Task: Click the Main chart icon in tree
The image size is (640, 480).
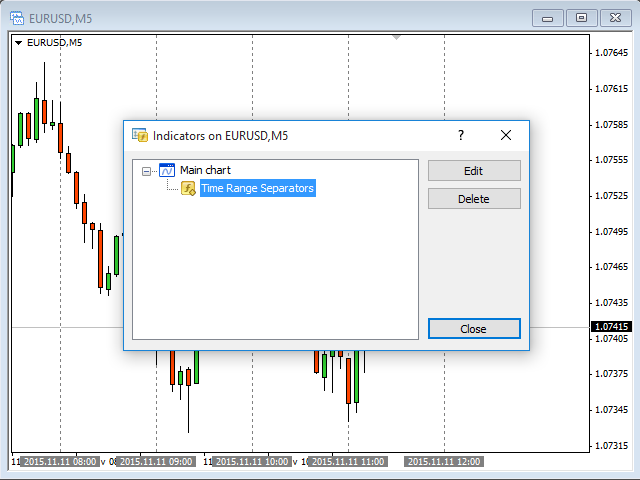Action: click(167, 170)
